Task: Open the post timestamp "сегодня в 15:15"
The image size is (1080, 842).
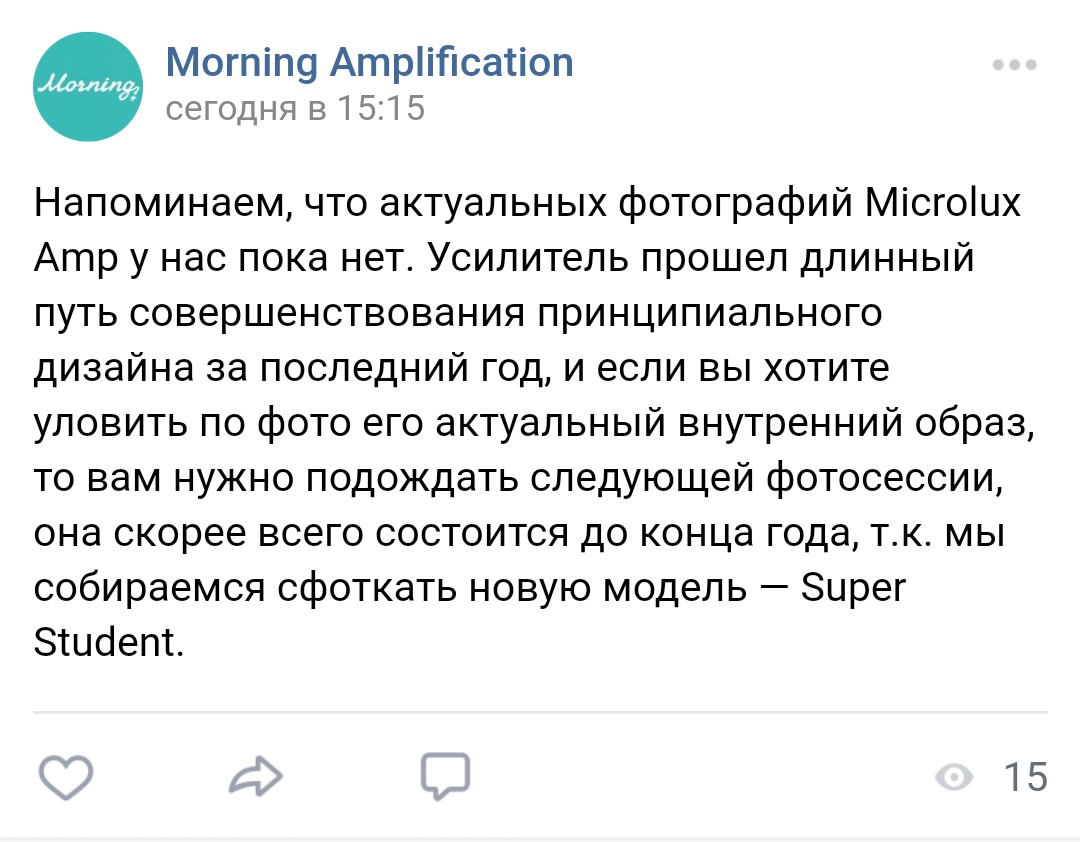Action: click(295, 107)
